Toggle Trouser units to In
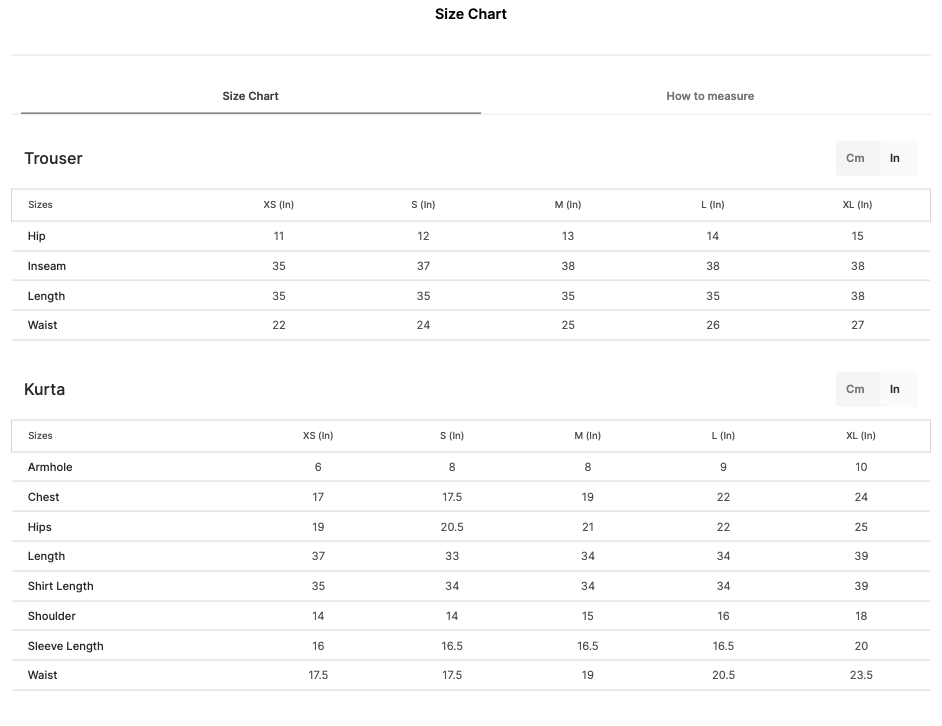This screenshot has height=726, width=942. tap(895, 158)
